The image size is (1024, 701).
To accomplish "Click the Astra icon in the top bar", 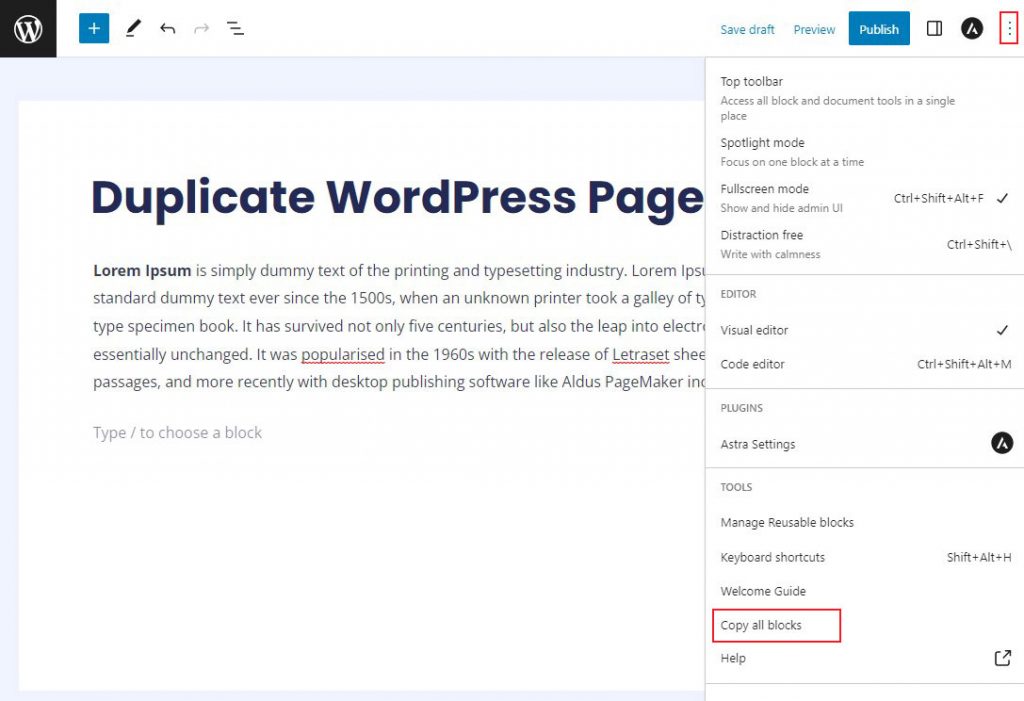I will (x=971, y=28).
